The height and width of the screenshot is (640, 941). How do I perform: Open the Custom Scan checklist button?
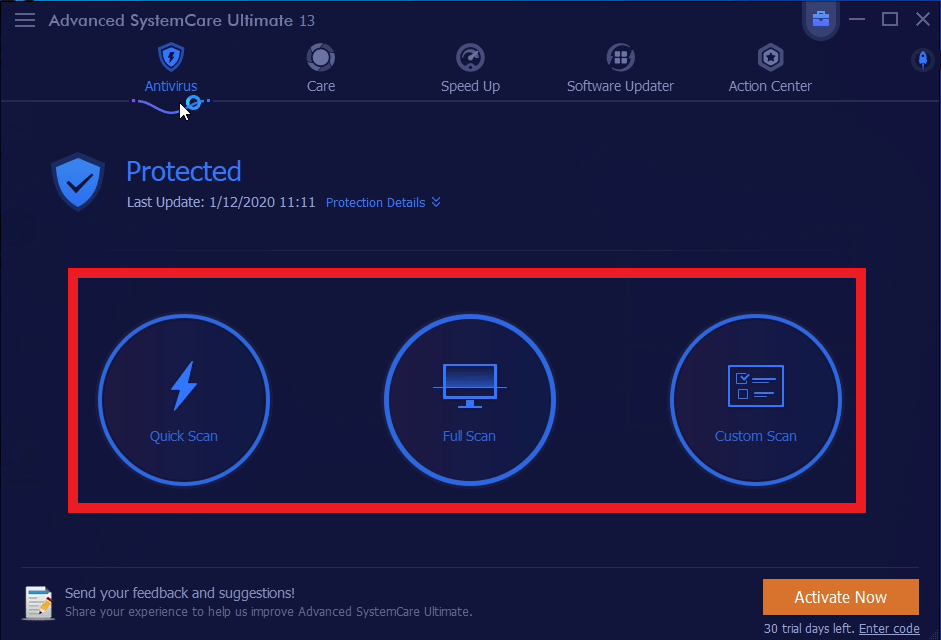756,399
